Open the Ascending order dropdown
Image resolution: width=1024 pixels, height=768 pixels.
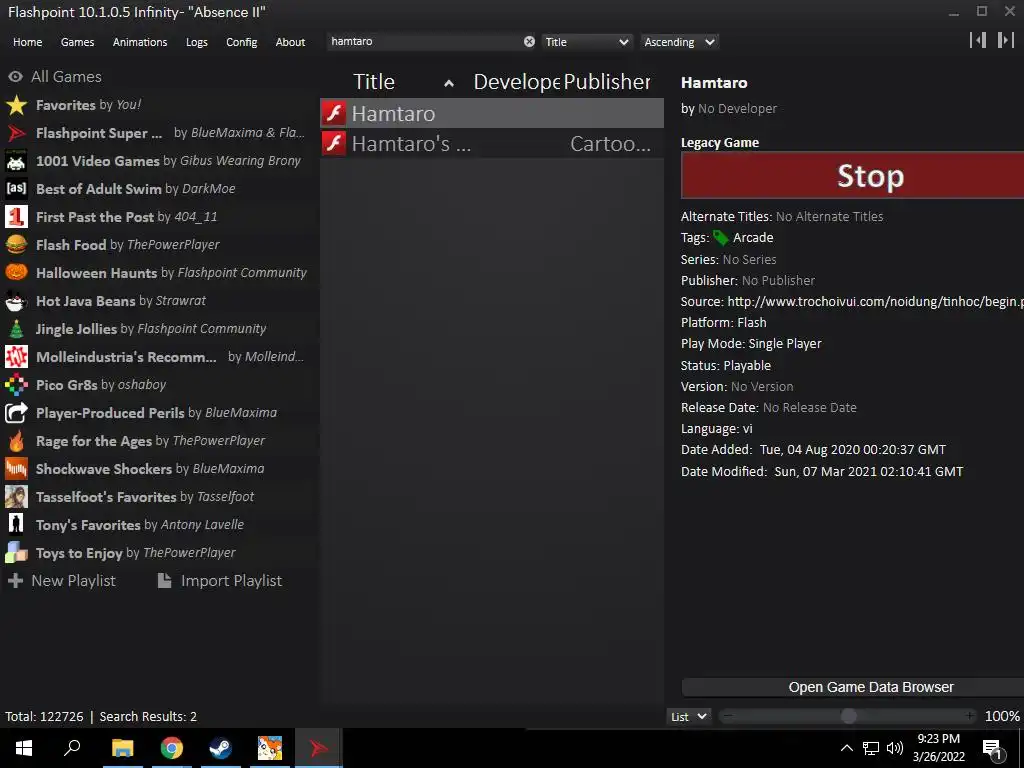(x=679, y=42)
